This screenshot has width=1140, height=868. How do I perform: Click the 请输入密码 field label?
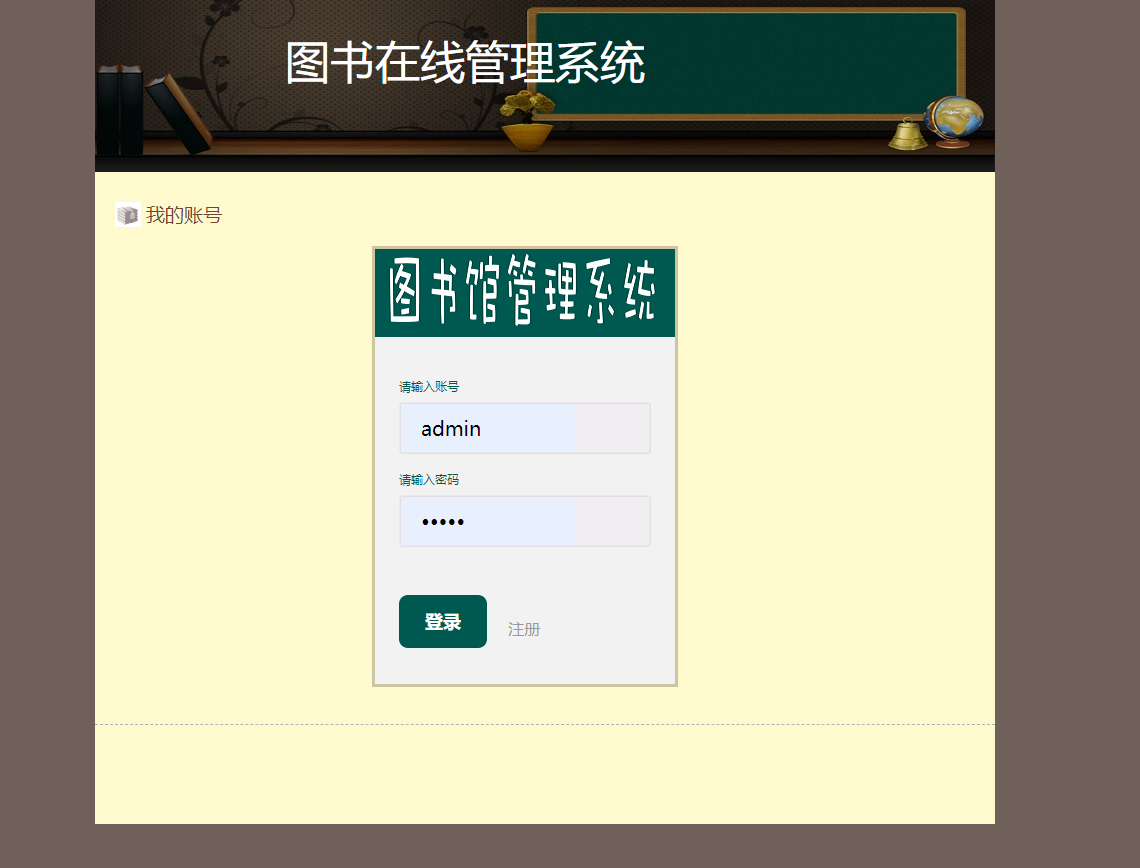tap(431, 479)
